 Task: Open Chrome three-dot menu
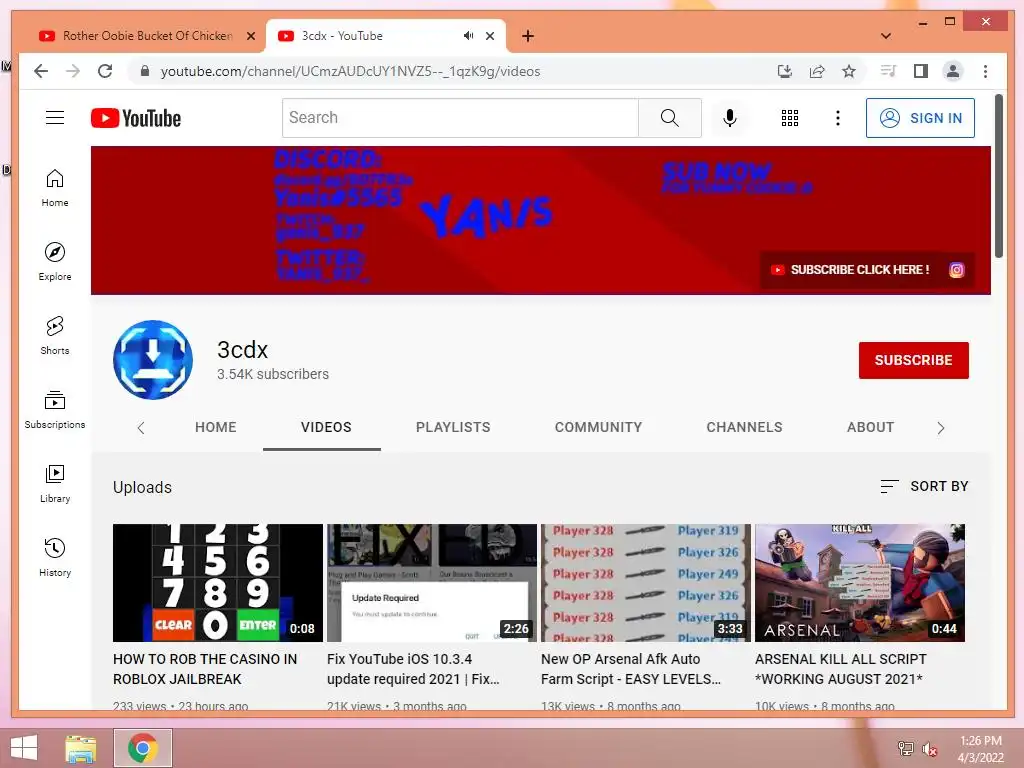coord(985,71)
